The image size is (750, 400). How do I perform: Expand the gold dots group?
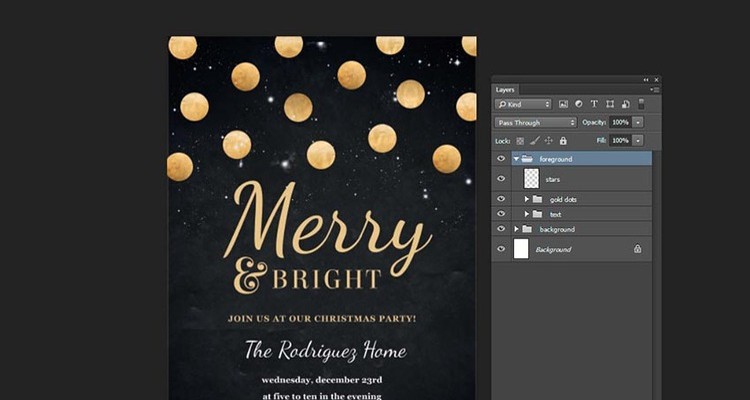point(527,199)
